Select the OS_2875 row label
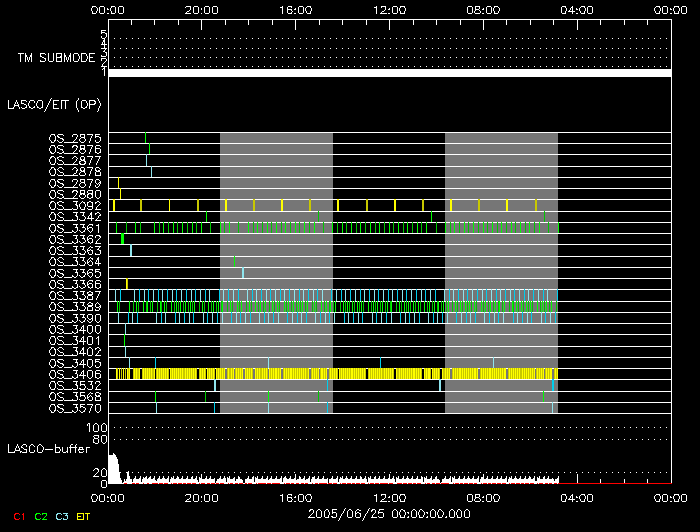The image size is (700, 532). [74, 138]
